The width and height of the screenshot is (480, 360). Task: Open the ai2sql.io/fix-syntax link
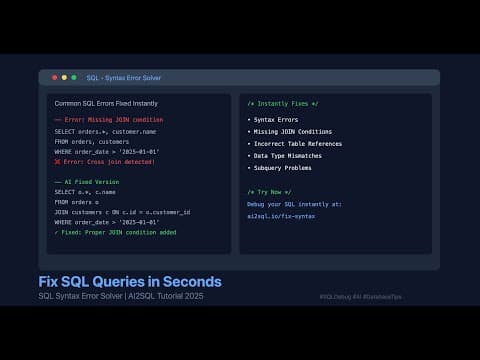point(281,216)
